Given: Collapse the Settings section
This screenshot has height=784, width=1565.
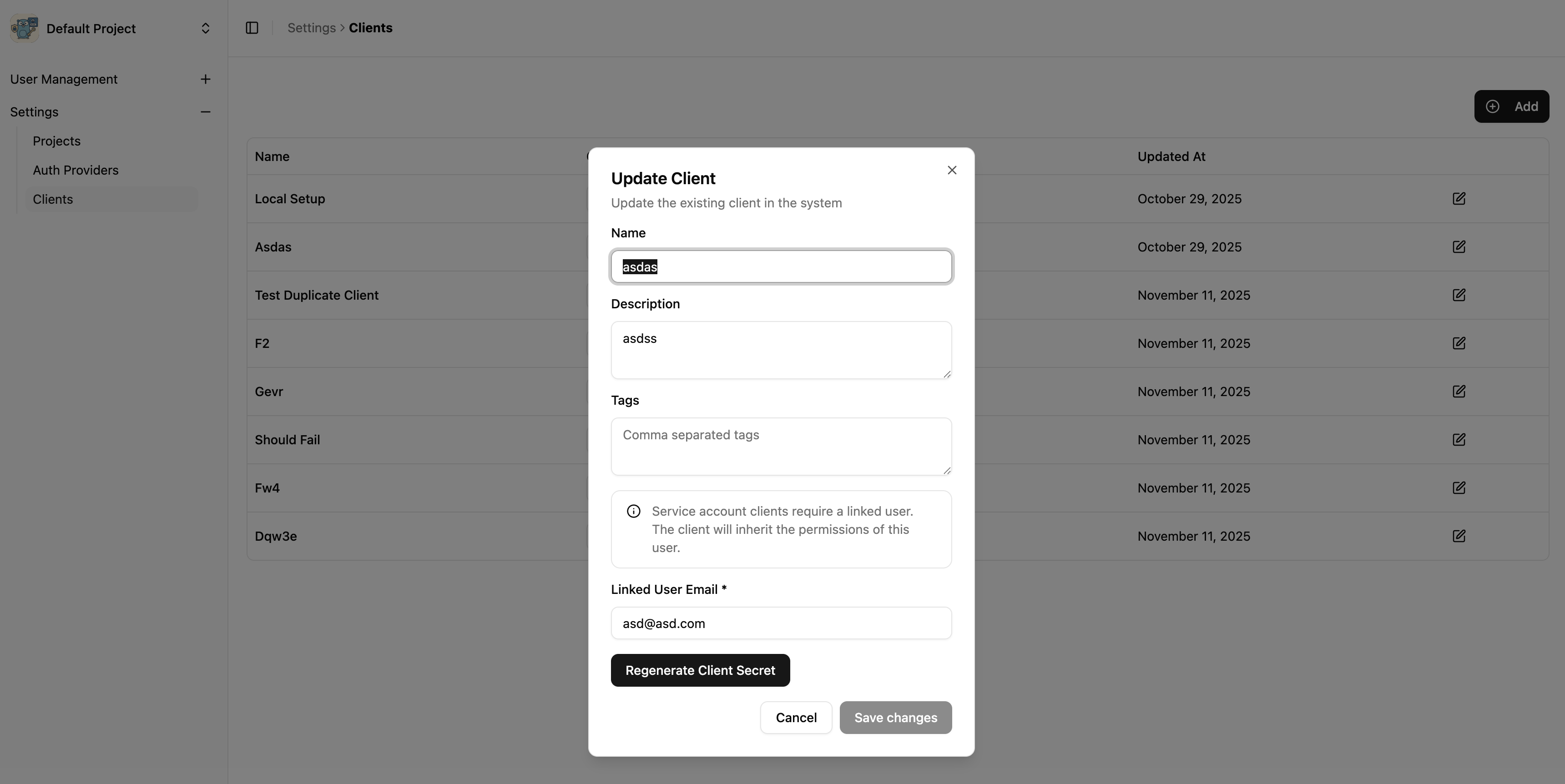Looking at the screenshot, I should (x=205, y=112).
